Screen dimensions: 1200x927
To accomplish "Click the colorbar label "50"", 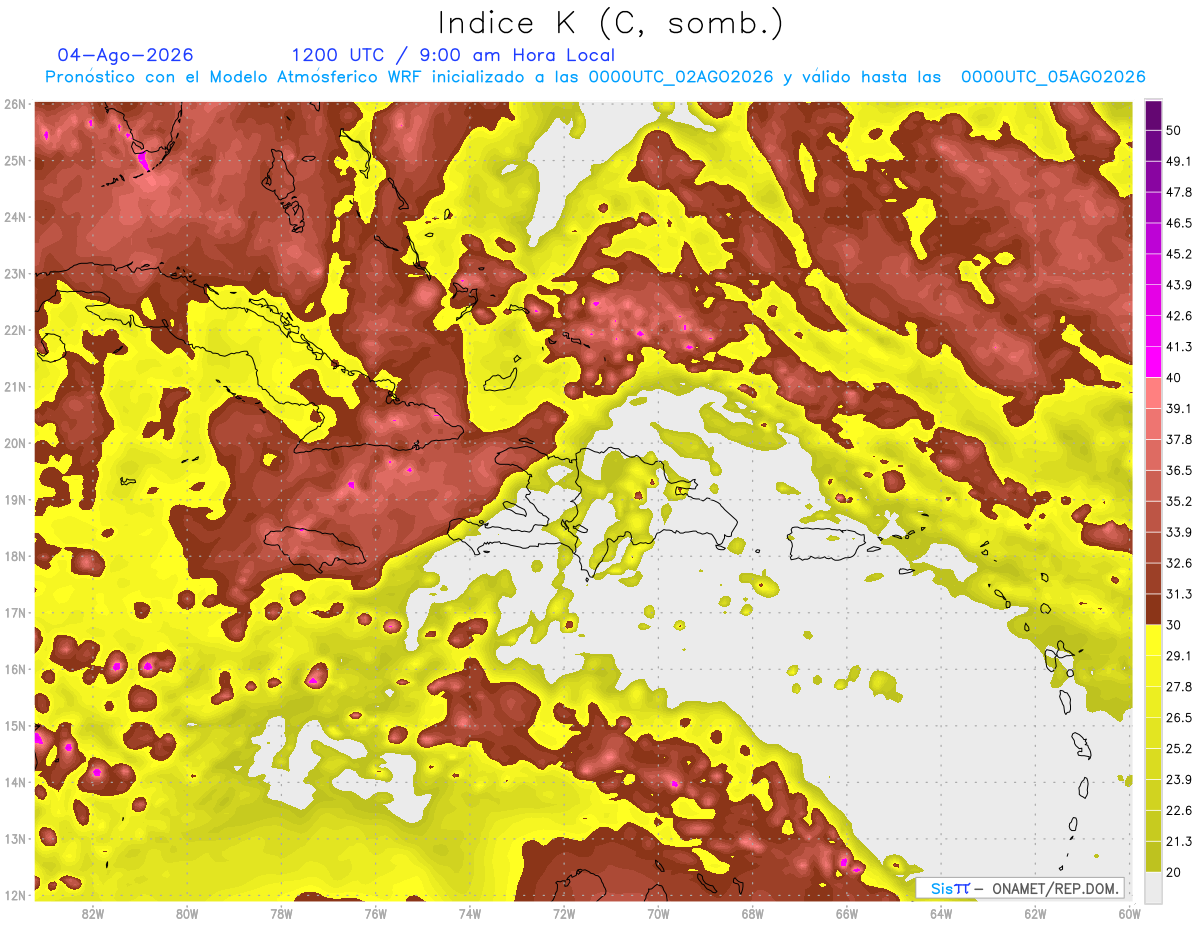I will point(1175,129).
